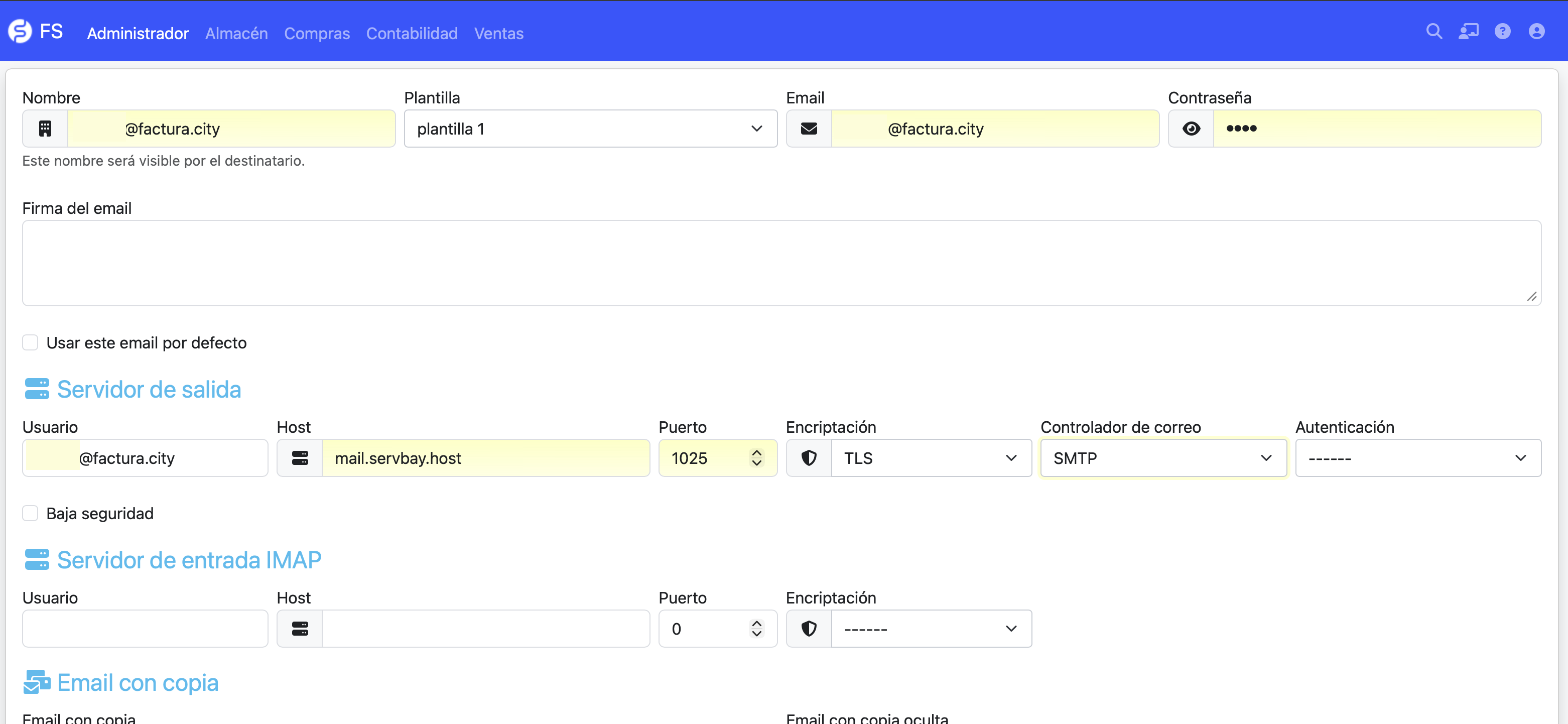Click the Contraseña password field

point(1377,129)
